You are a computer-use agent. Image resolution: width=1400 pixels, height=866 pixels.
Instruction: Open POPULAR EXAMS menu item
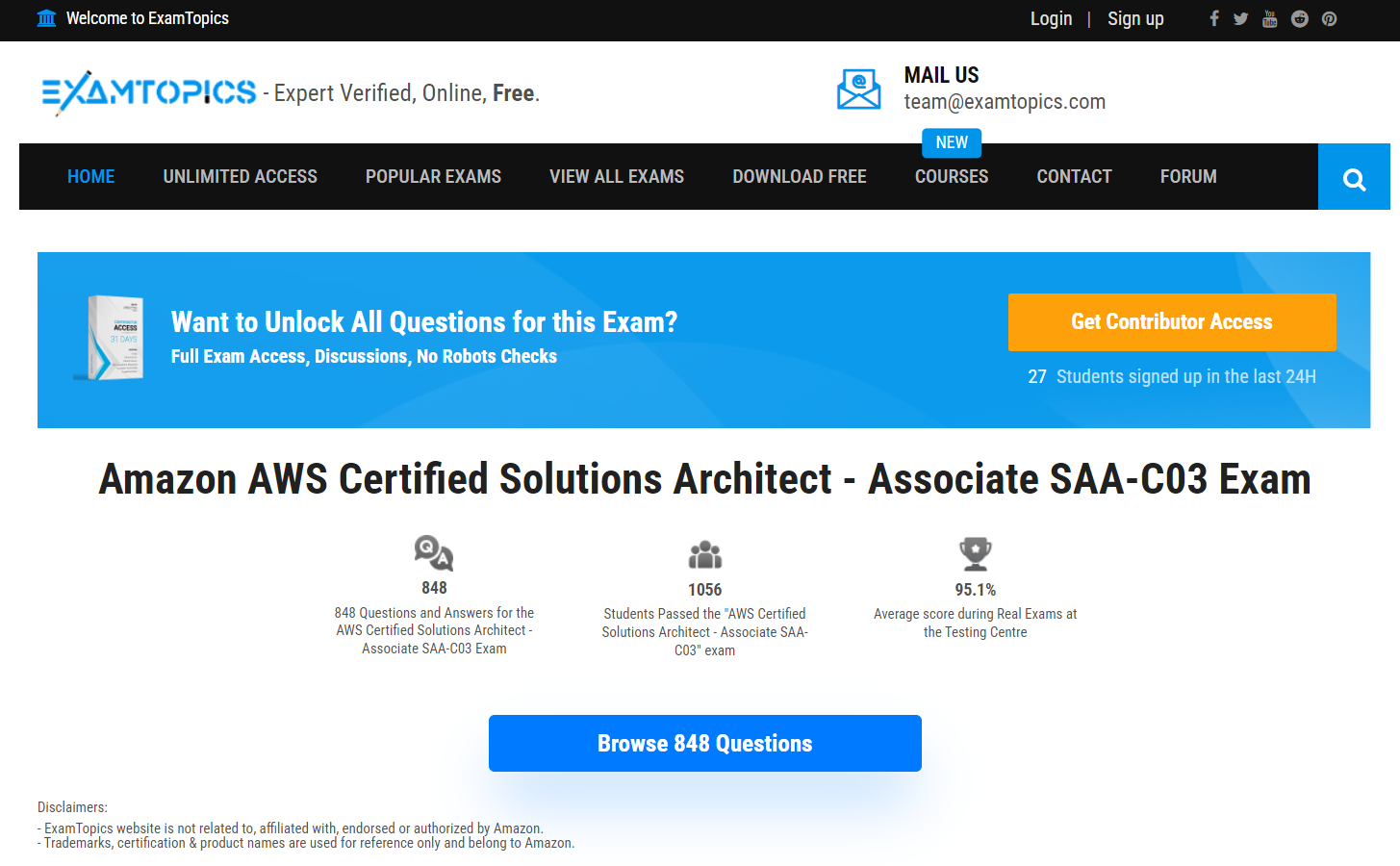(x=434, y=177)
